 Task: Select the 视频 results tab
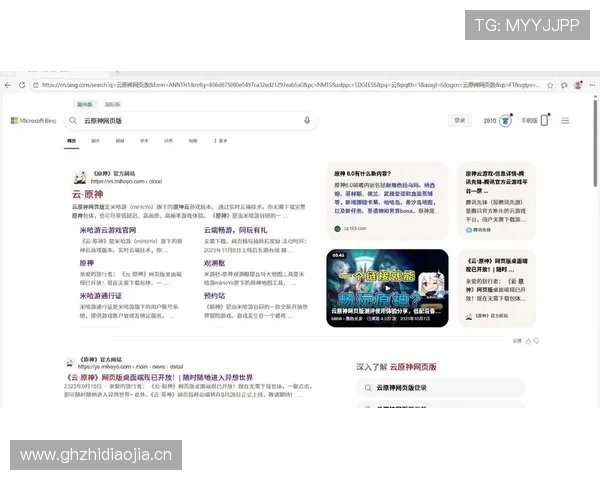tap(120, 141)
